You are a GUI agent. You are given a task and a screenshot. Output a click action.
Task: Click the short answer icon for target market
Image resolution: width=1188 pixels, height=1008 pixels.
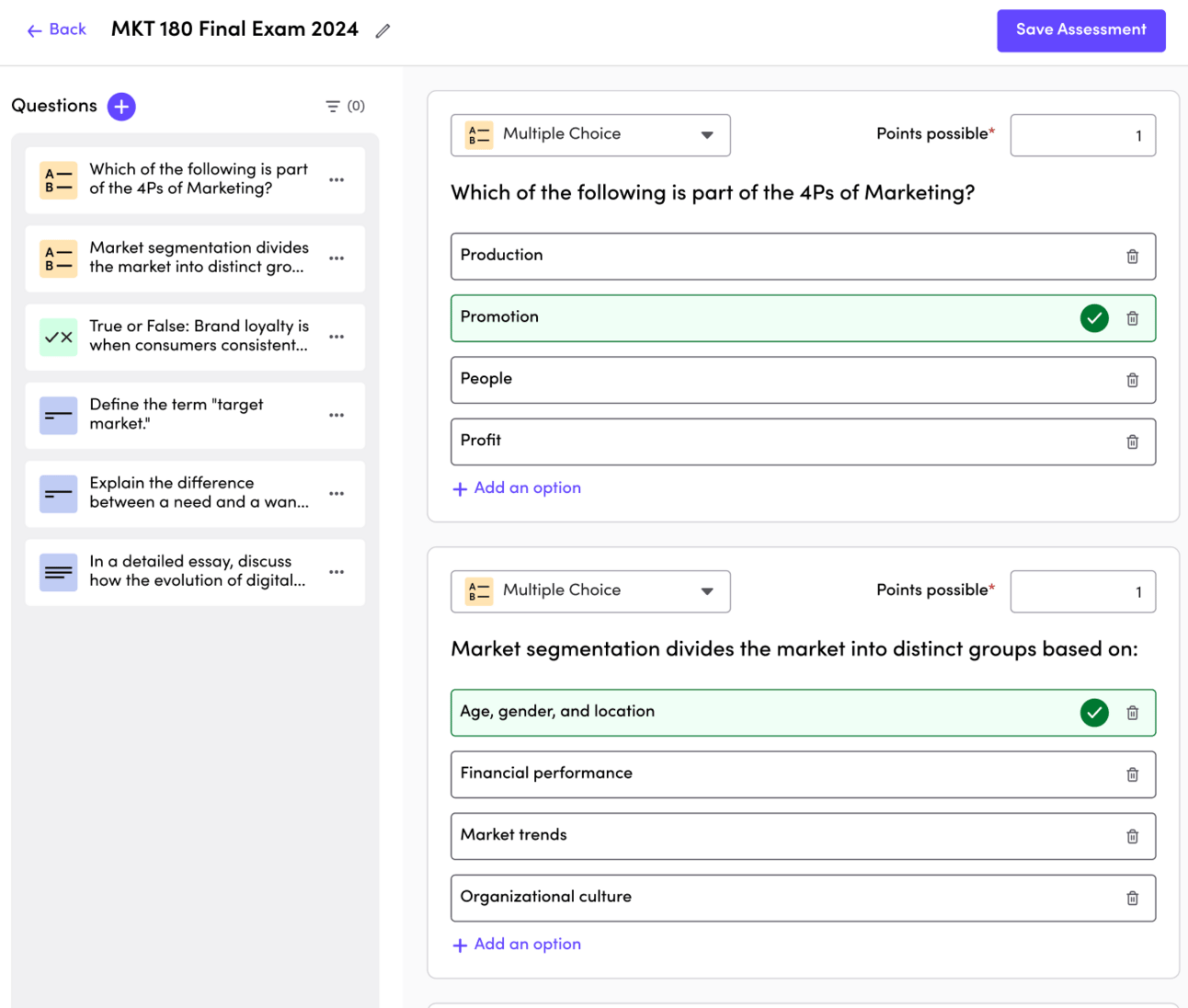59,415
